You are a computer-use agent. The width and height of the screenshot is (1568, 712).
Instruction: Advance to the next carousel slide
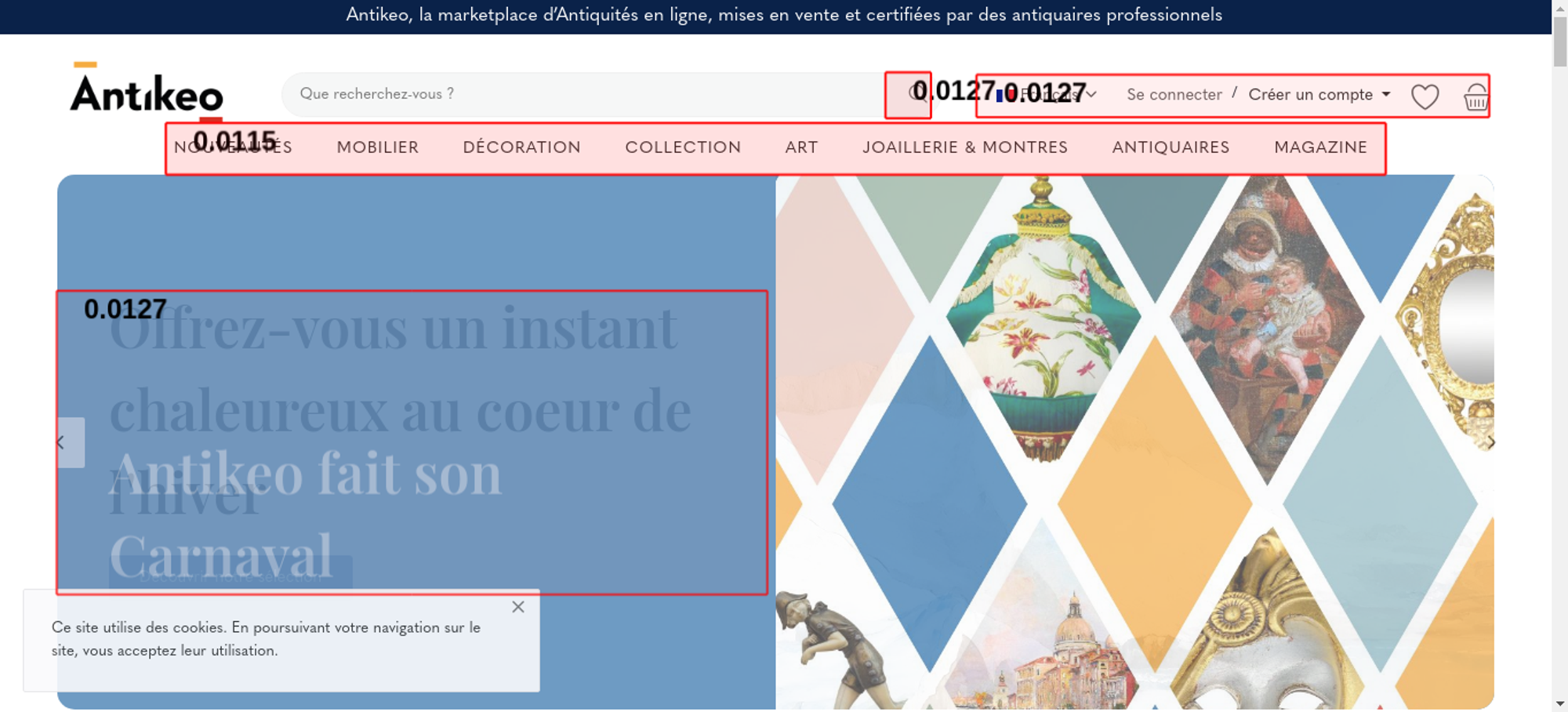[1490, 443]
